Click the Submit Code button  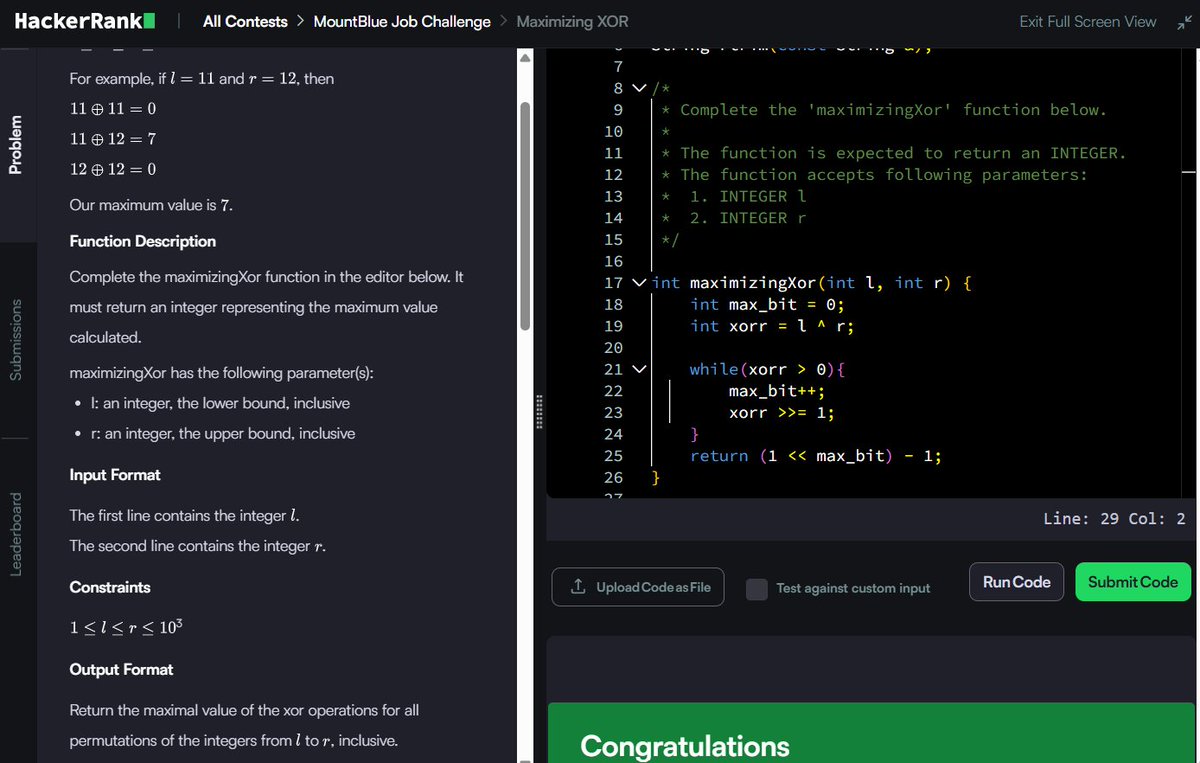1133,582
